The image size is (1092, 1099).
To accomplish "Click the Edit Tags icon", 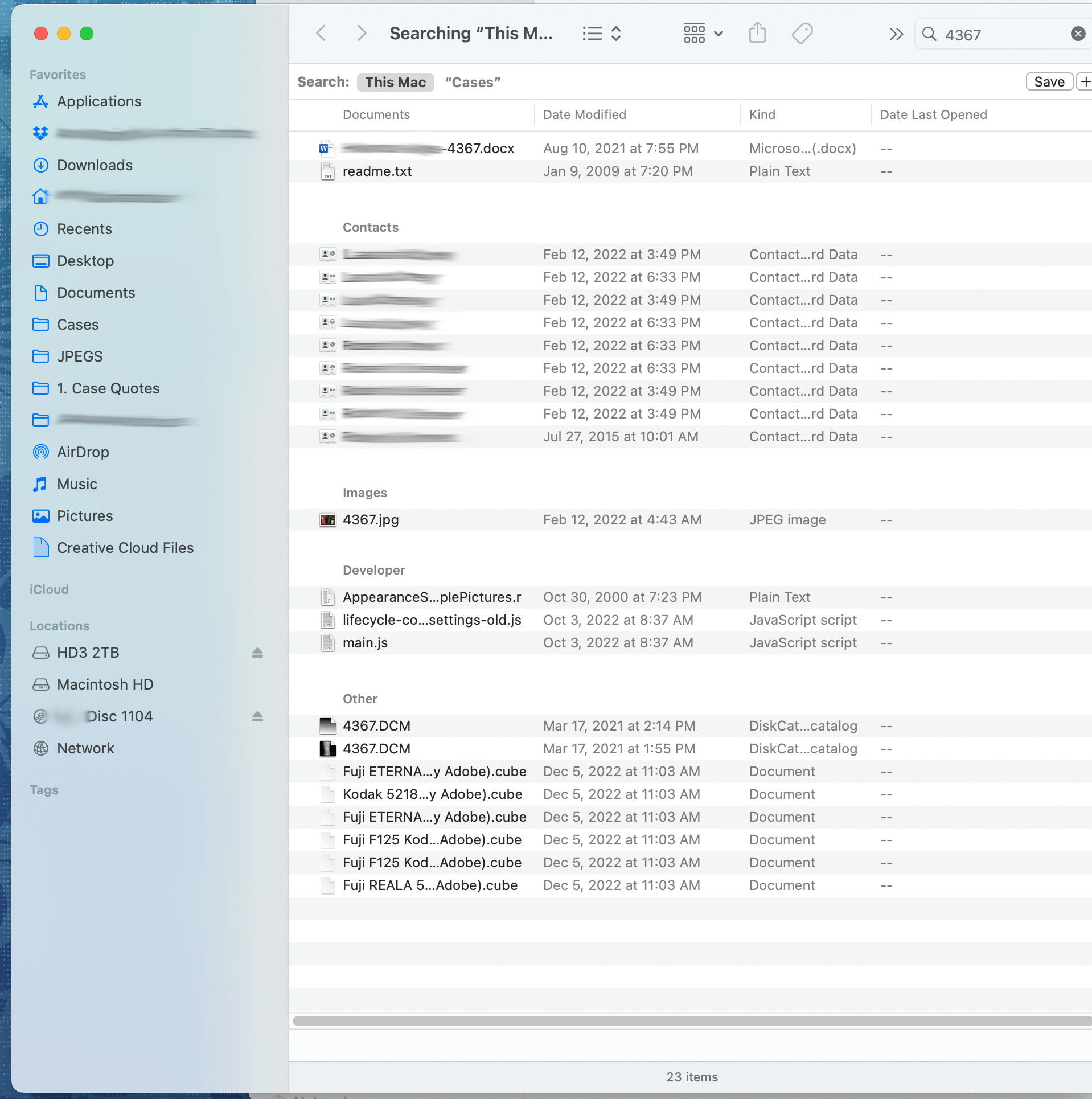I will click(x=802, y=34).
